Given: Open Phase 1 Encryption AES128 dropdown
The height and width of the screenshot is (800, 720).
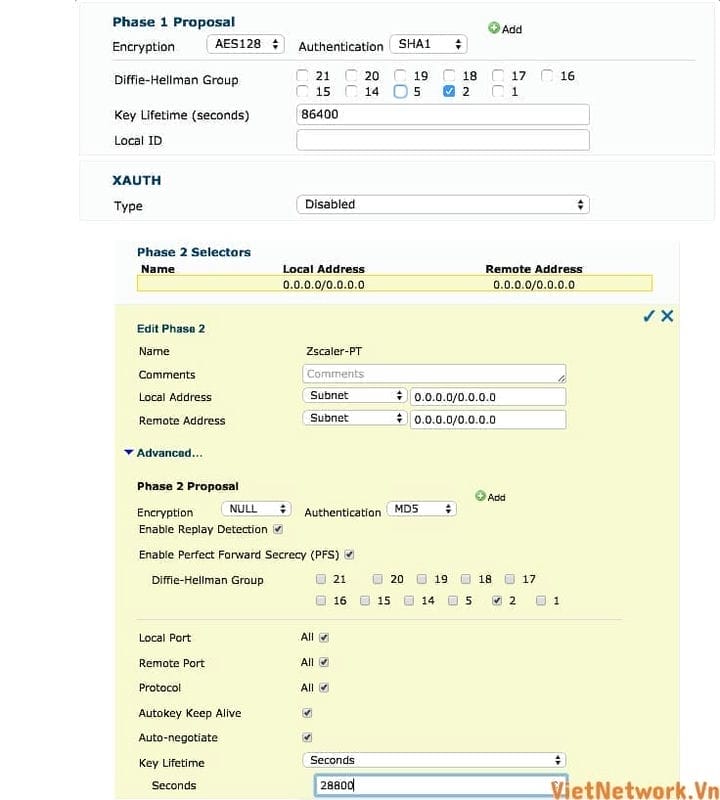Looking at the screenshot, I should pos(245,45).
